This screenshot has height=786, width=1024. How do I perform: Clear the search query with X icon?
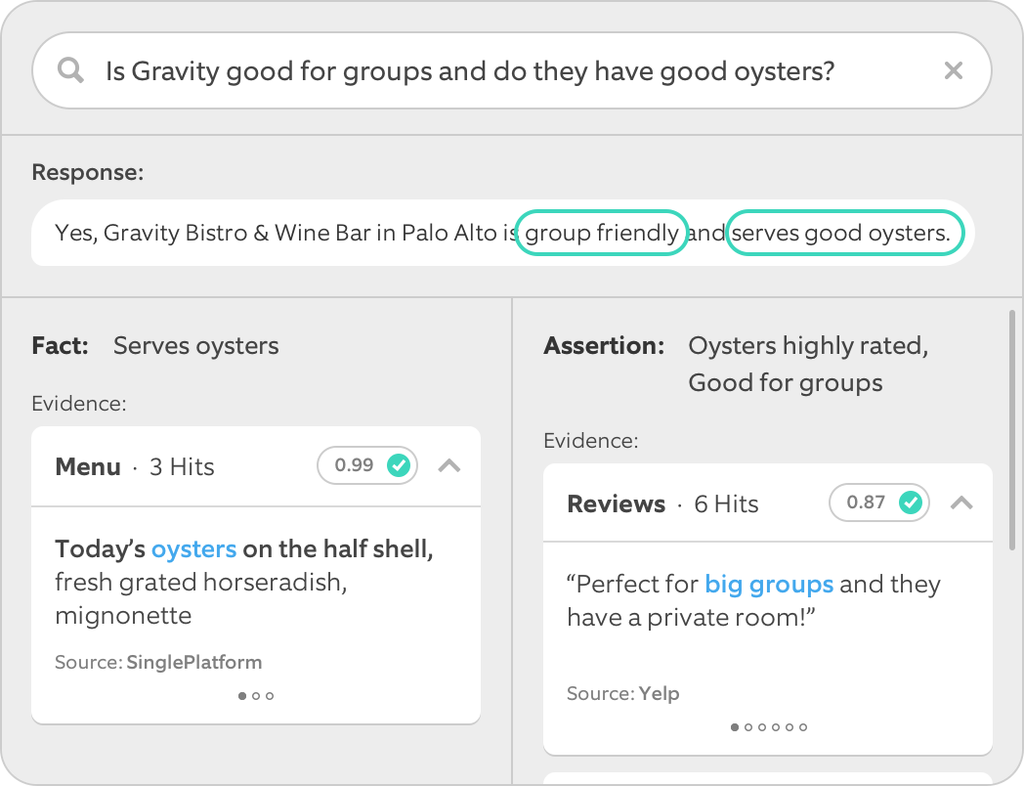tap(953, 71)
